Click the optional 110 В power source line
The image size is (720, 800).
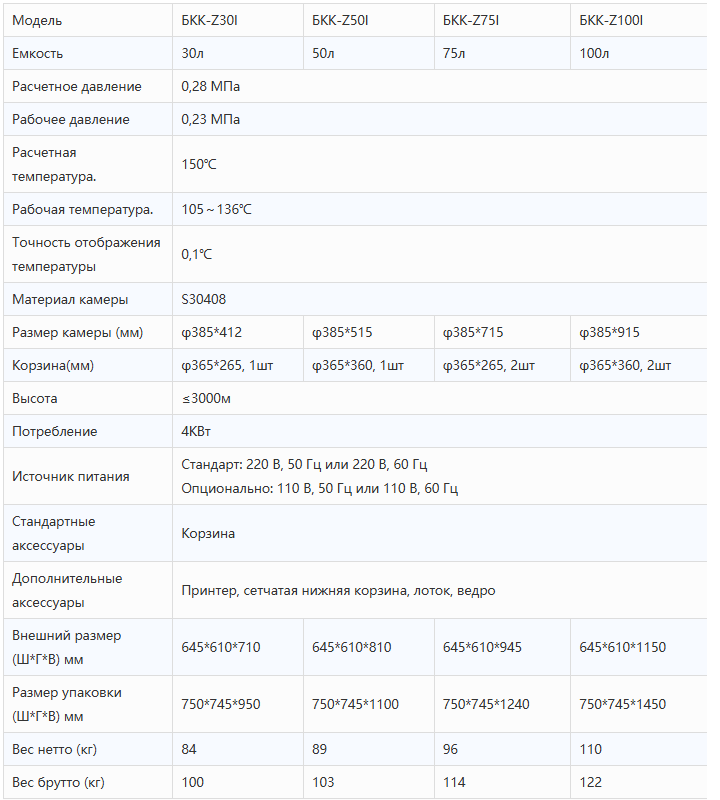coord(320,488)
